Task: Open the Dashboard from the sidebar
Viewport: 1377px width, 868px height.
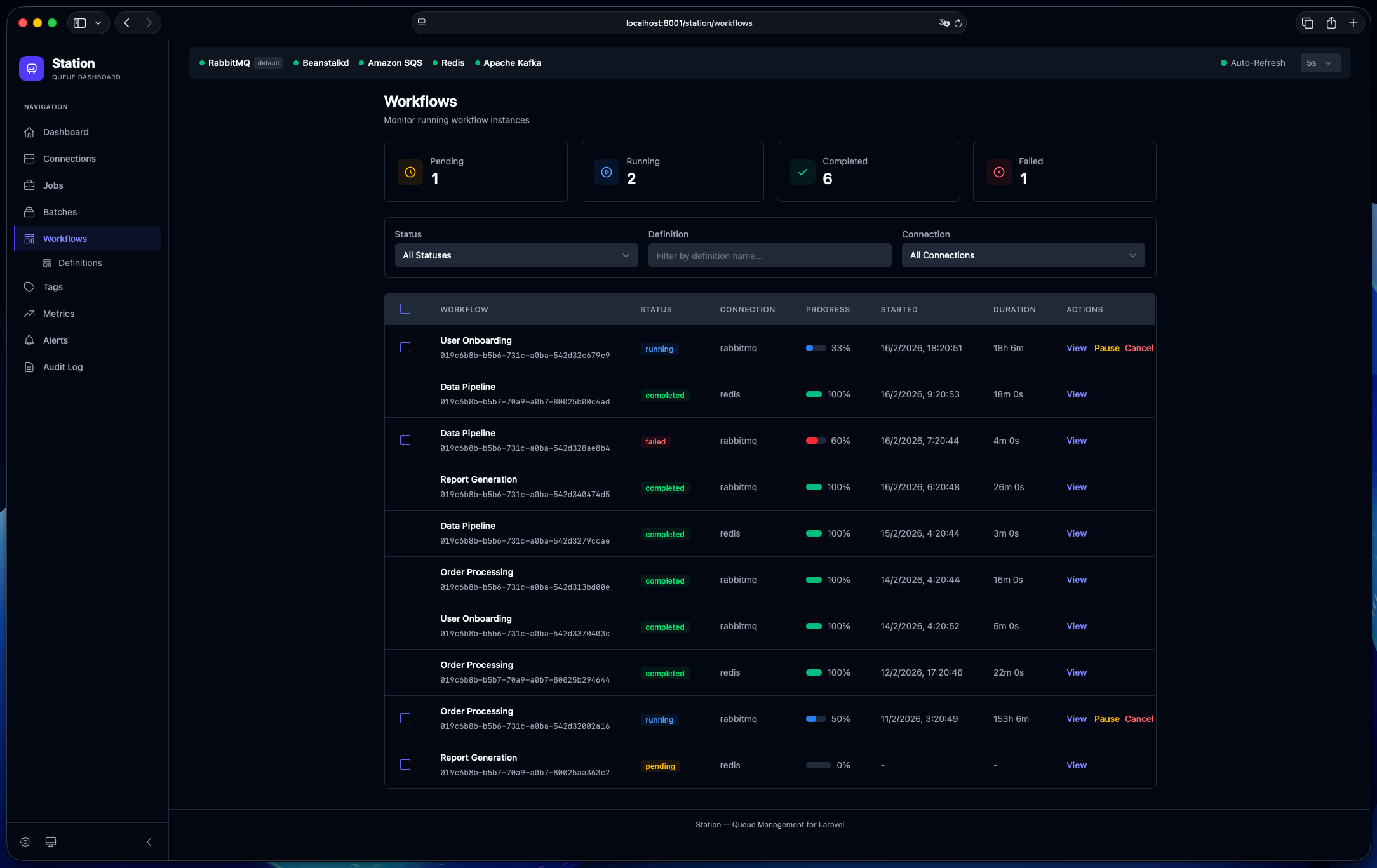Action: [65, 132]
